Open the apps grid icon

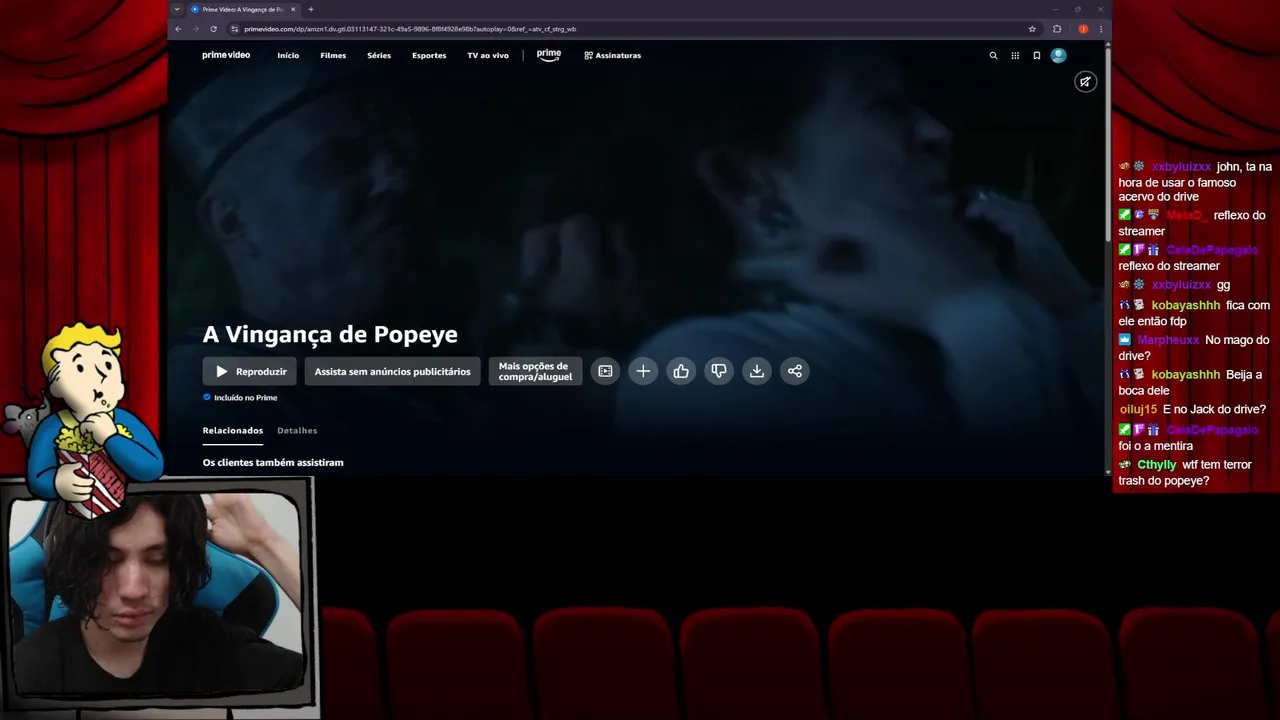coord(1015,56)
